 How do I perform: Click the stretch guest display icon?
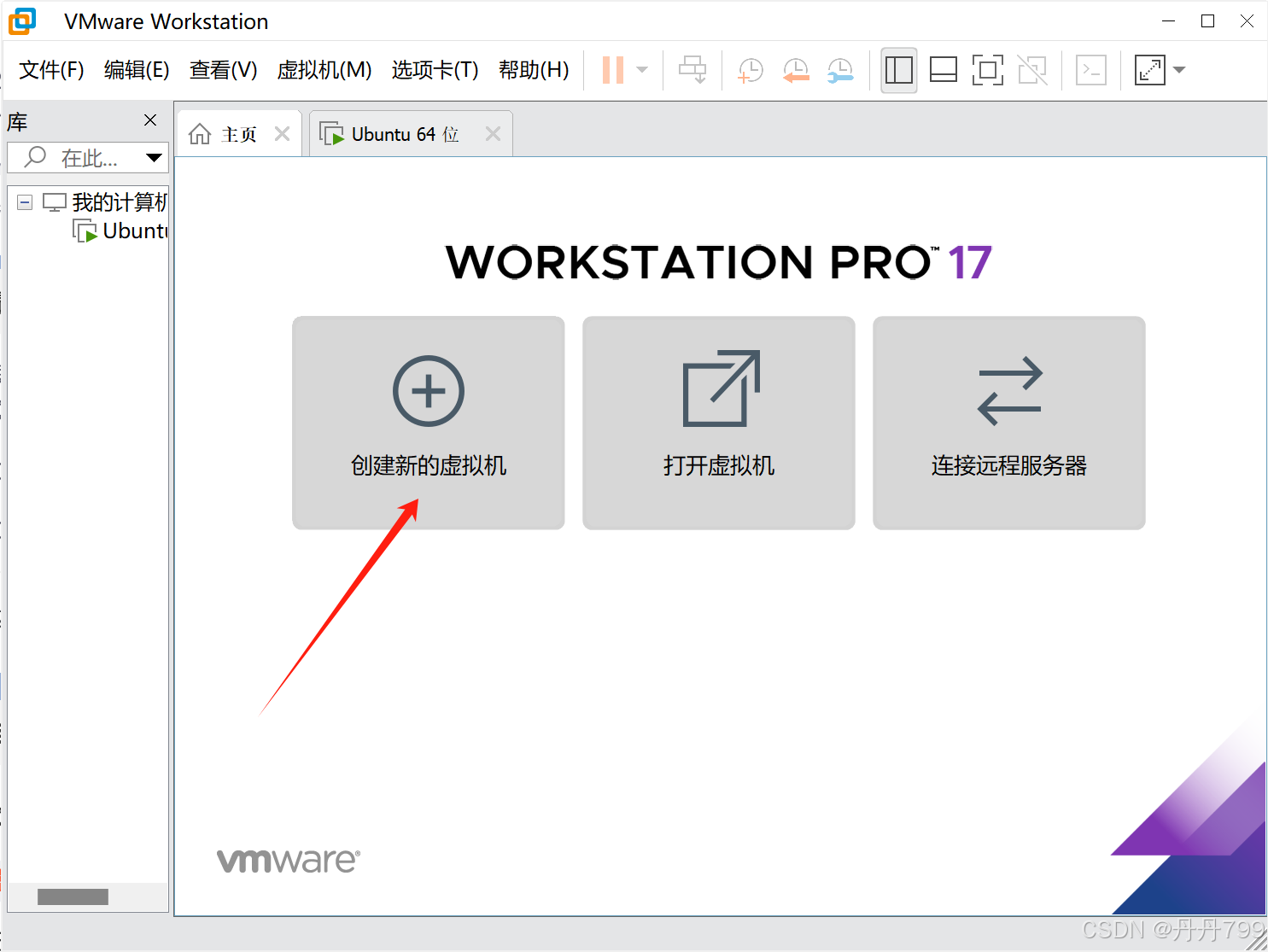[1150, 70]
